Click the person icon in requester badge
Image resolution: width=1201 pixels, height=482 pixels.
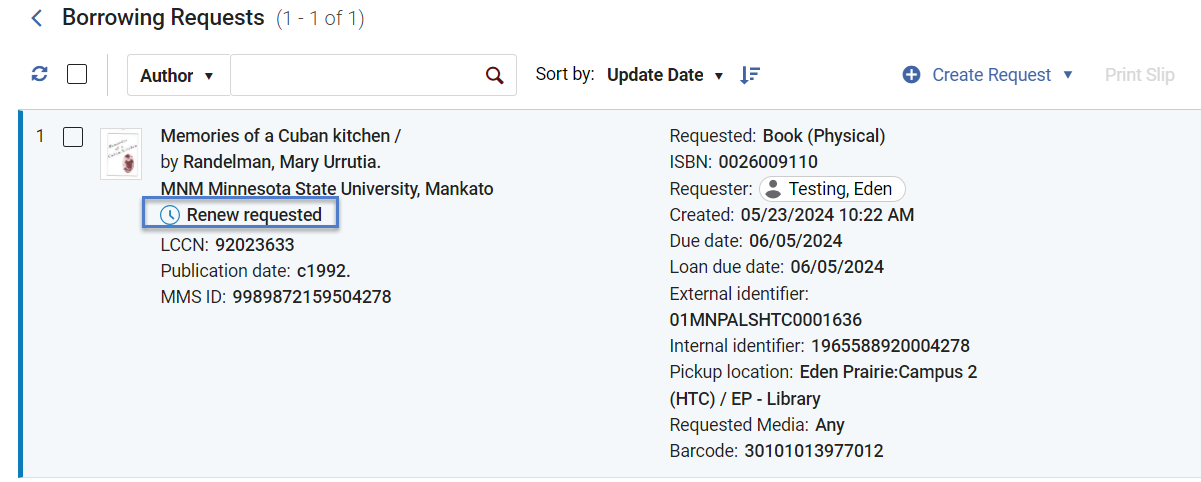[x=773, y=189]
